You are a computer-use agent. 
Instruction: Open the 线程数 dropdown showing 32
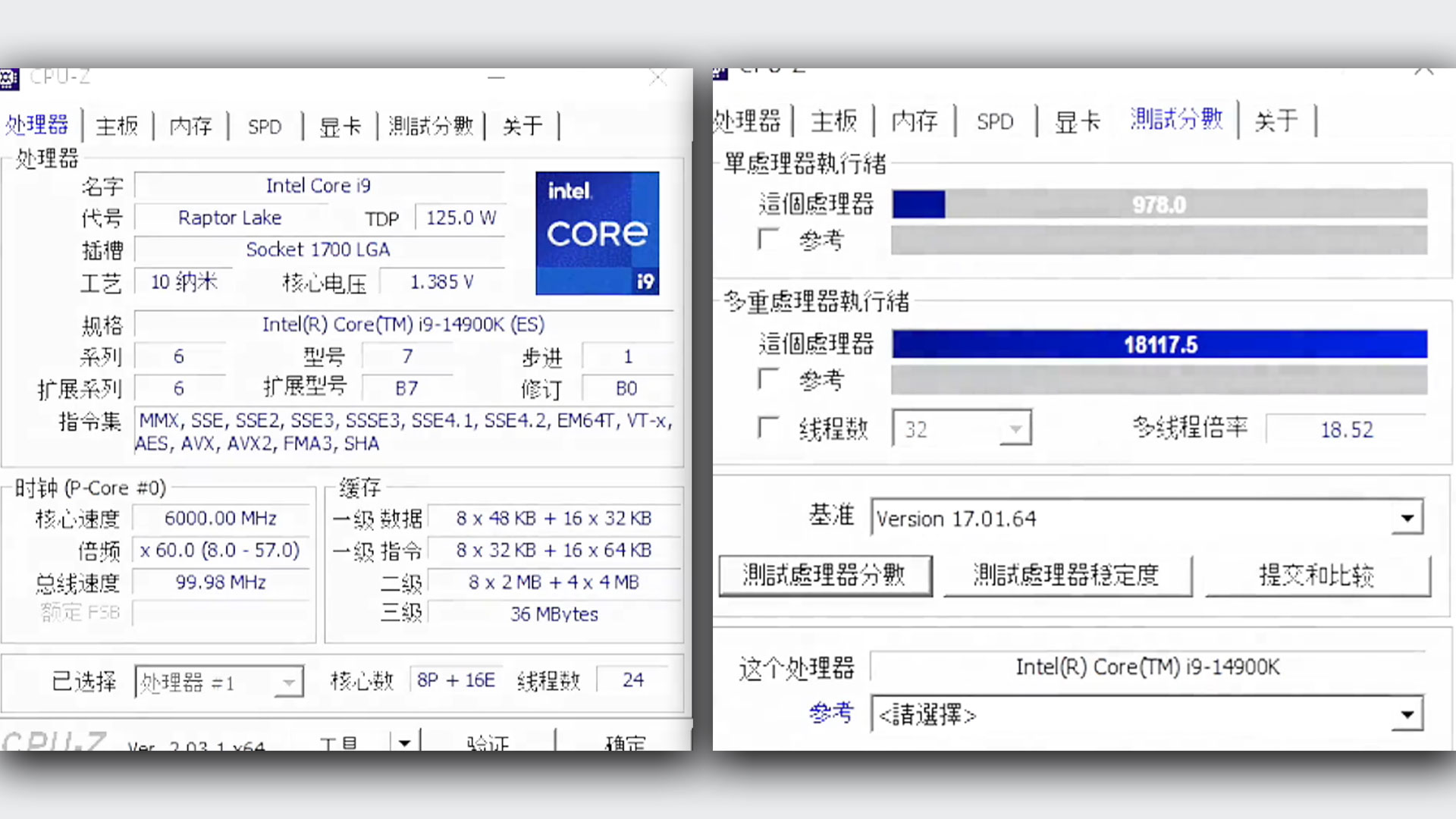(x=962, y=428)
